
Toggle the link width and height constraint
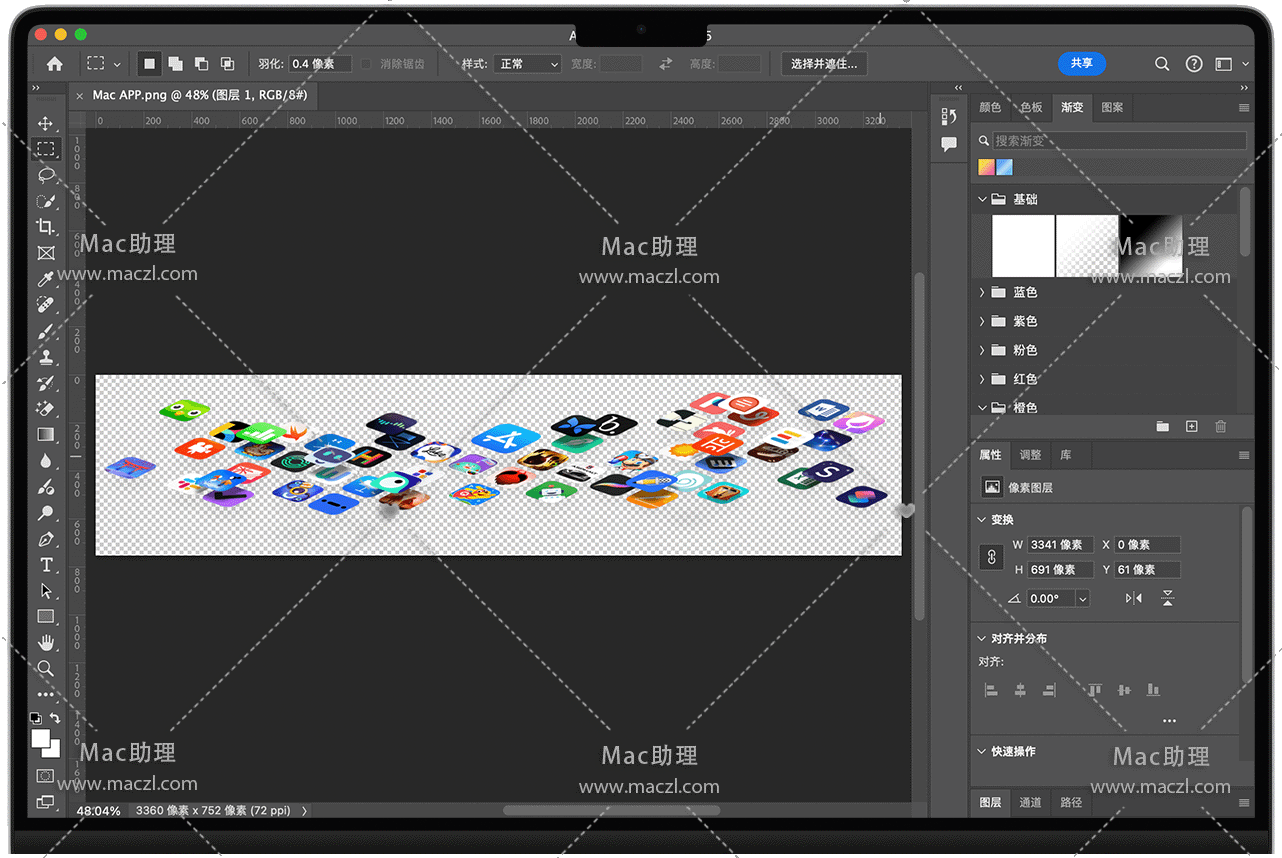(991, 557)
